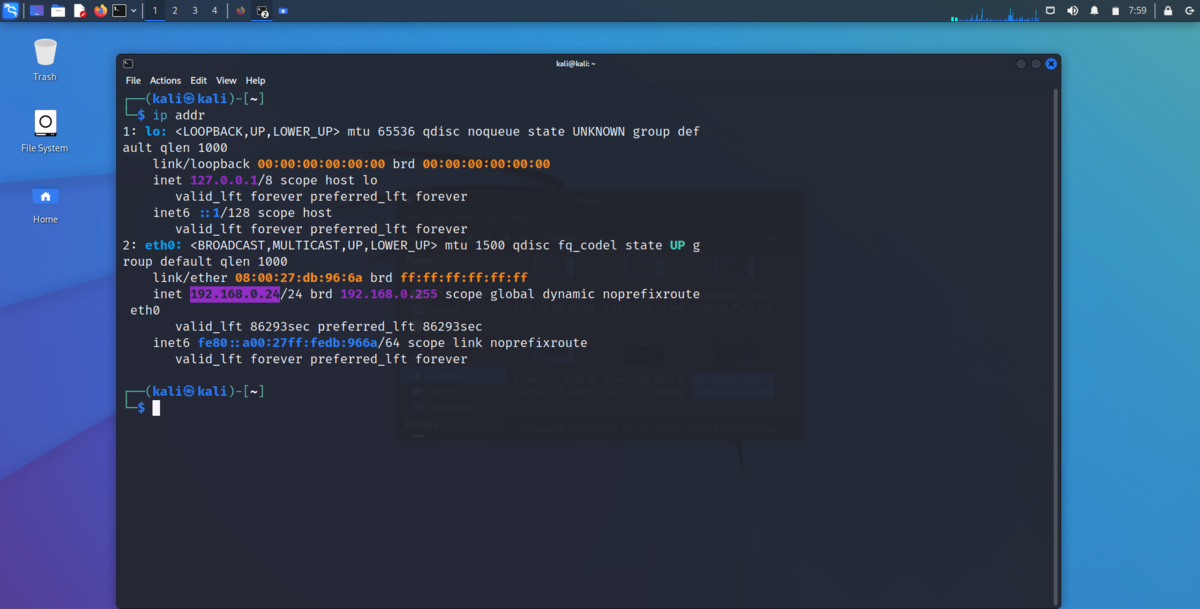Click the Show Desktop panel icon
1200x609 pixels.
[37, 11]
